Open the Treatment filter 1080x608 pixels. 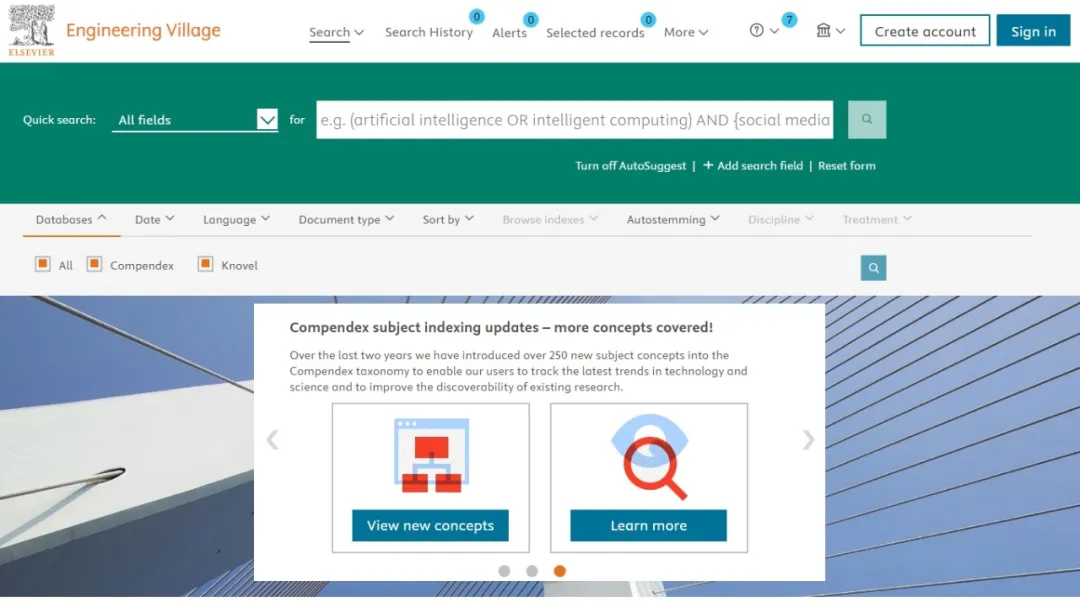pyautogui.click(x=877, y=219)
